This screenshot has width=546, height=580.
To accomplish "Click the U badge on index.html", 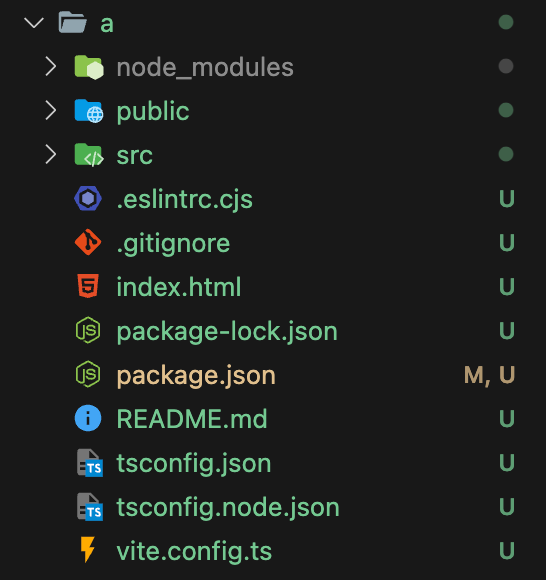I will [507, 286].
